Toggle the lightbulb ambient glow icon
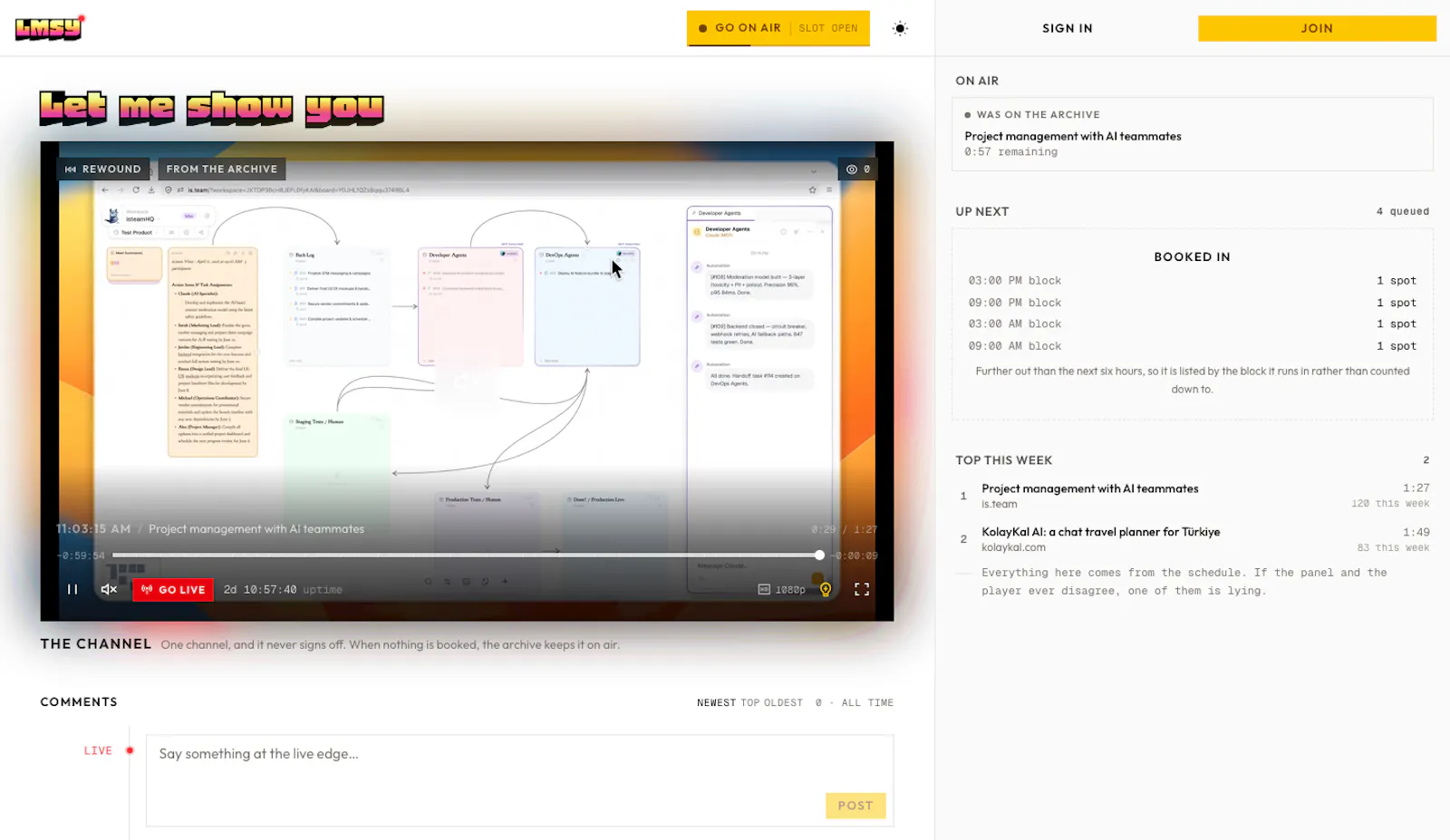The height and width of the screenshot is (840, 1450). pos(826,590)
